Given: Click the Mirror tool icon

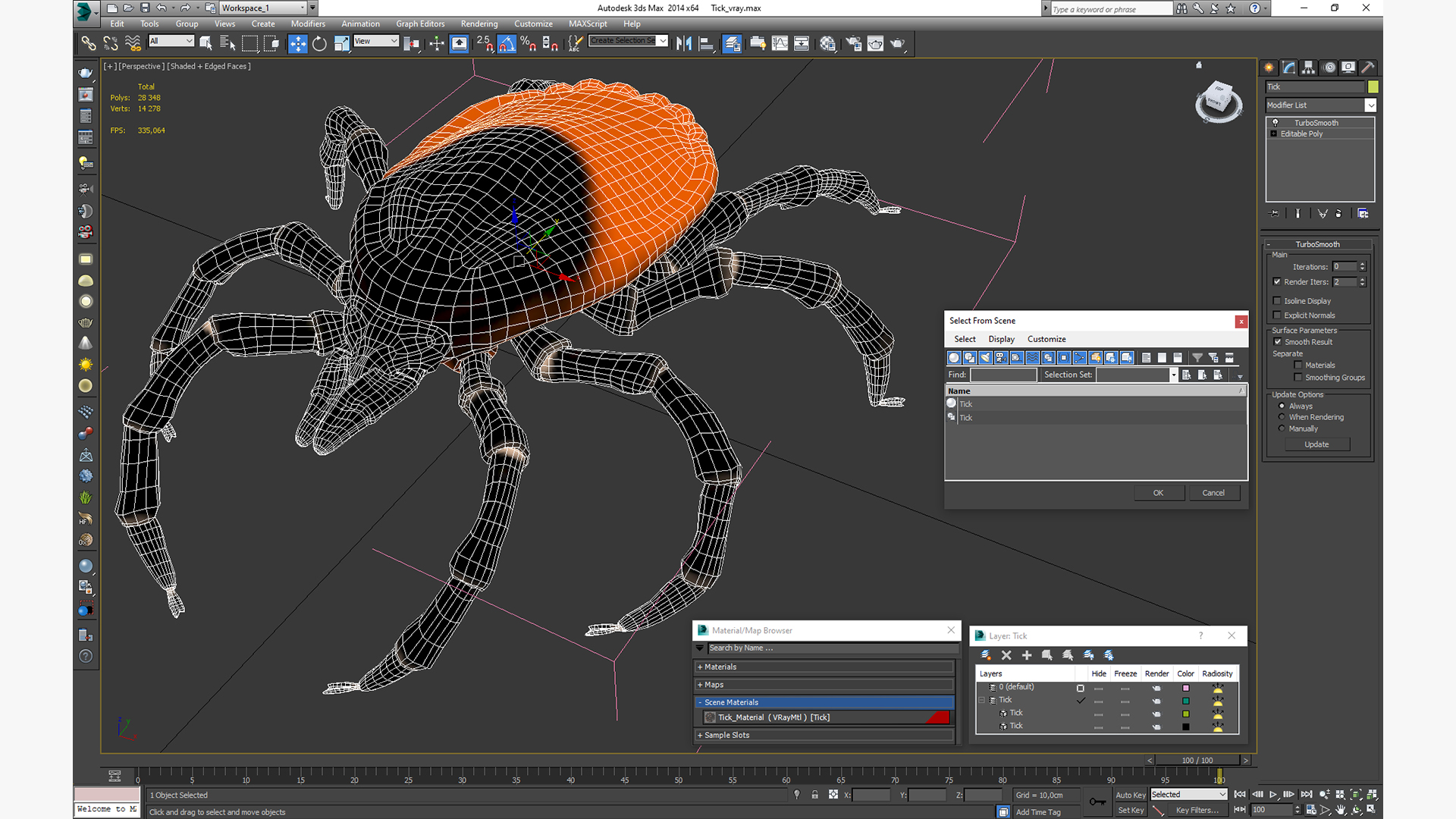Looking at the screenshot, I should coord(684,44).
